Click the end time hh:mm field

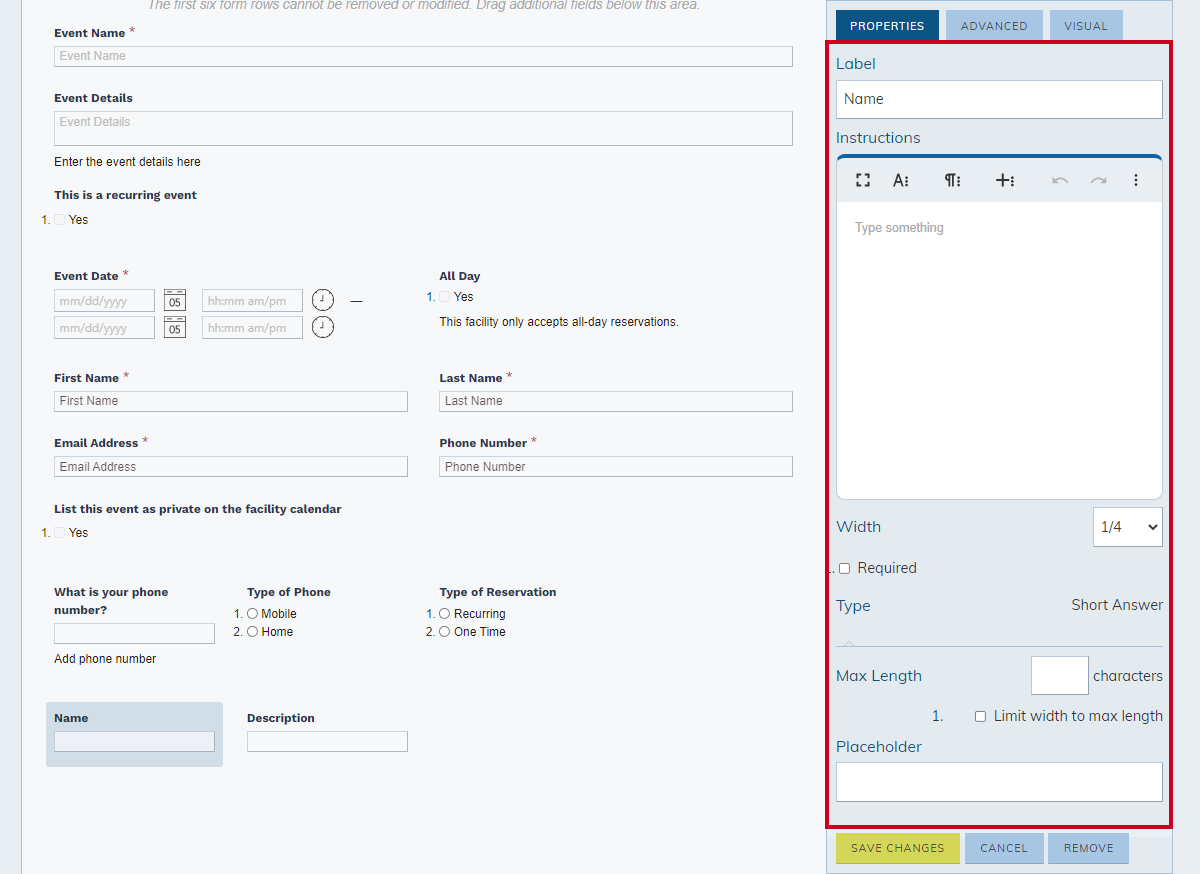[252, 328]
